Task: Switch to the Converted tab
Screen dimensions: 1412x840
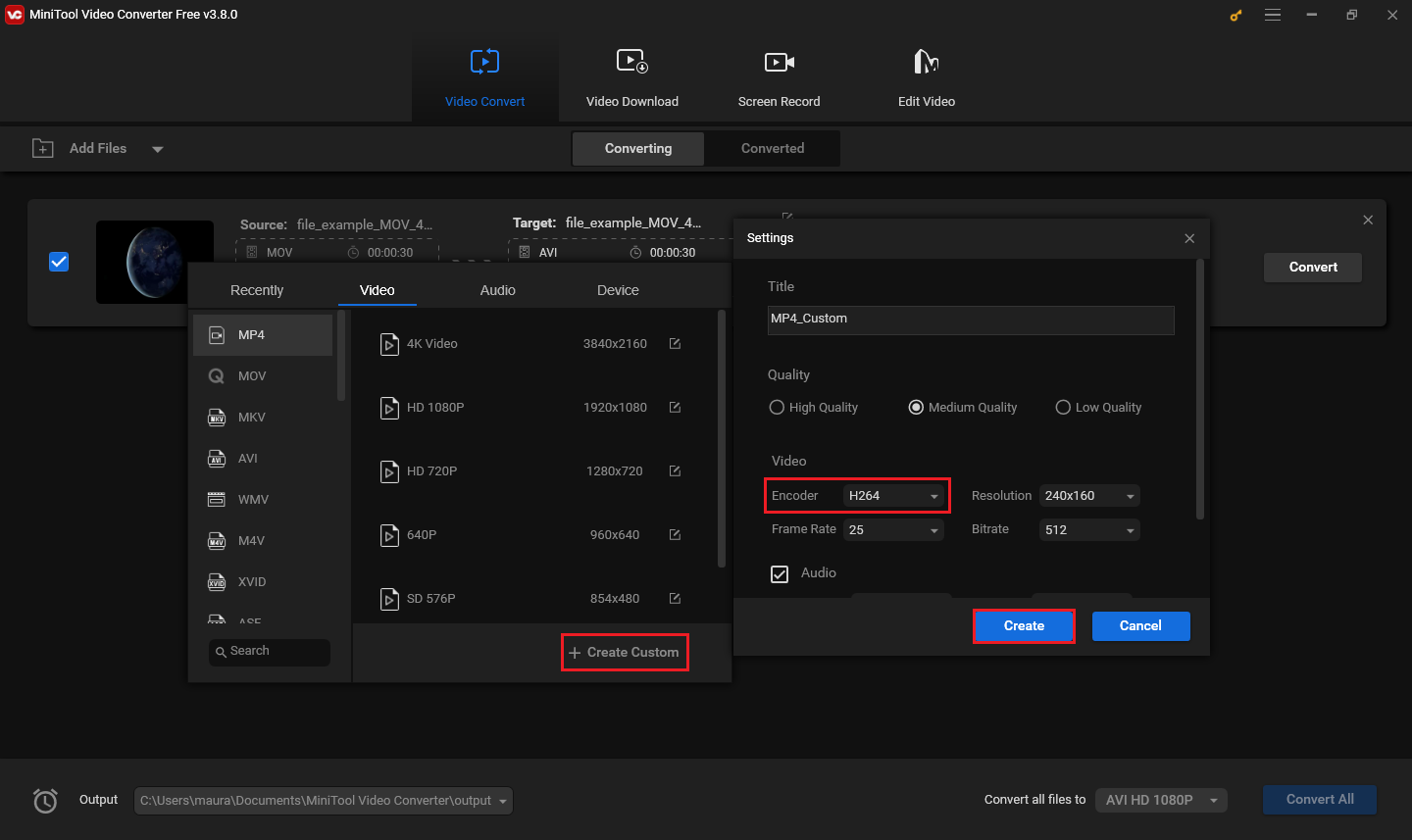Action: 773,148
